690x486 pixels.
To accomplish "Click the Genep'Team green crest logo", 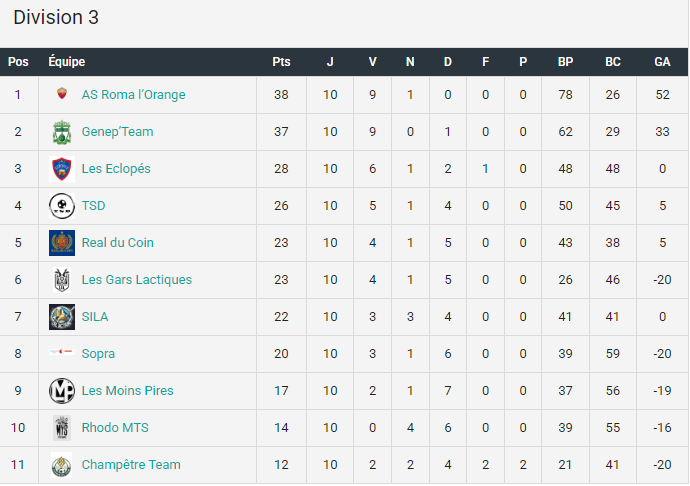I will [x=62, y=132].
